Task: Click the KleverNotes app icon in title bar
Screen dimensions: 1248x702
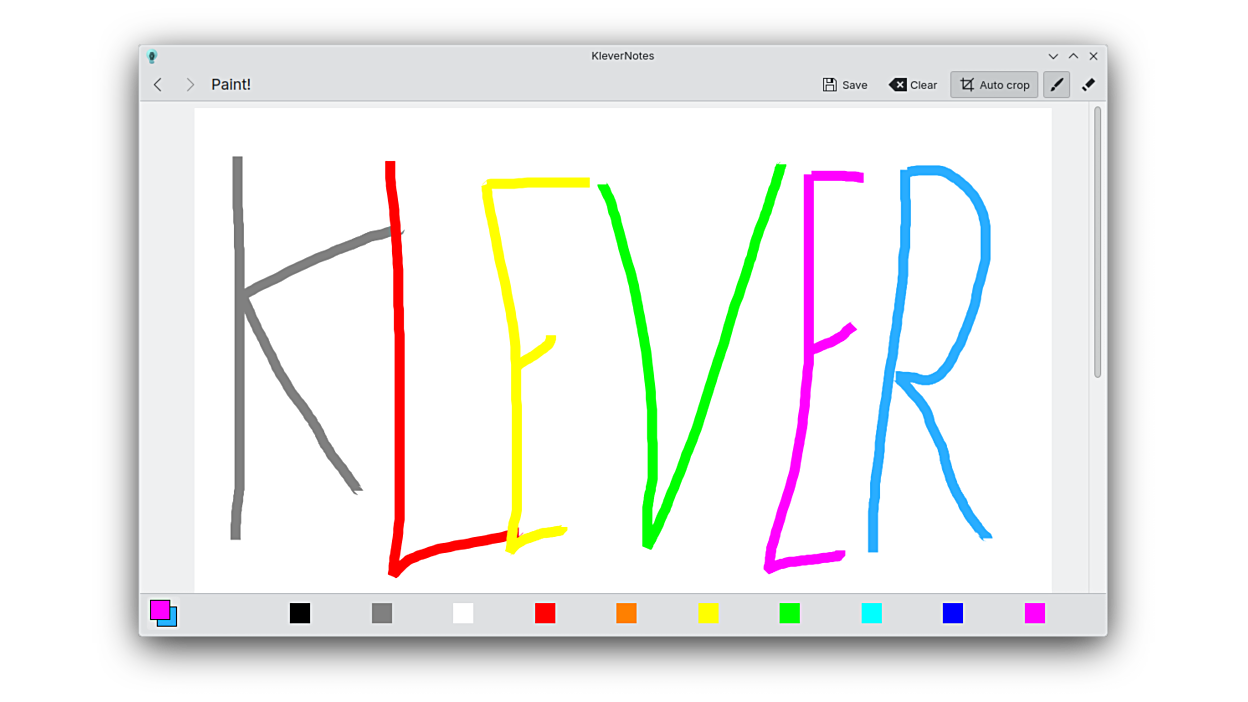Action: tap(152, 57)
